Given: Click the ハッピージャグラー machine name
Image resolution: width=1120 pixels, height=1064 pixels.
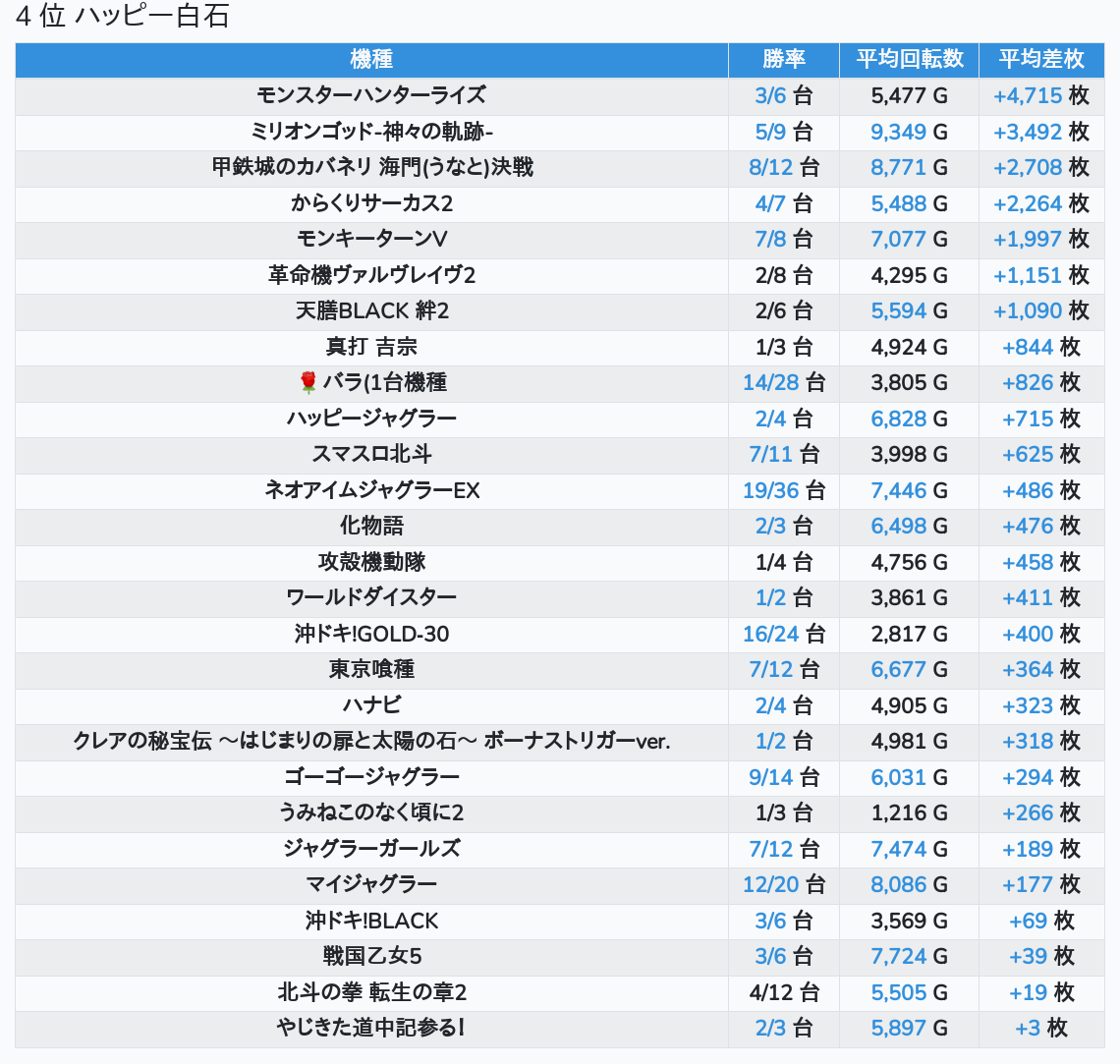Looking at the screenshot, I should pos(371,419).
